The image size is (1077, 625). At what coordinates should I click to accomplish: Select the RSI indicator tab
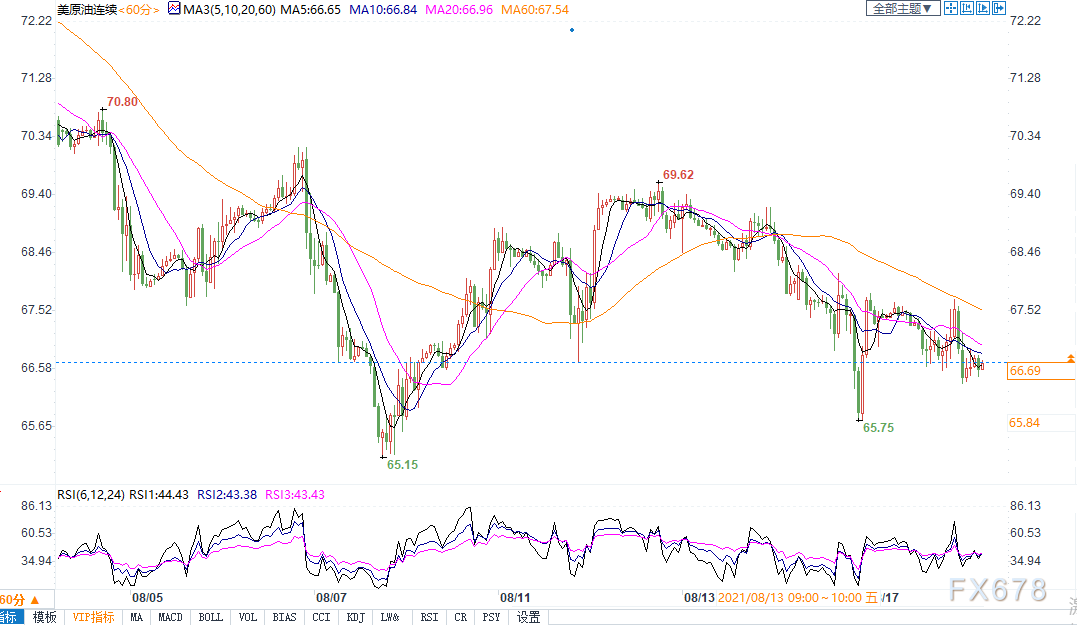[x=429, y=617]
